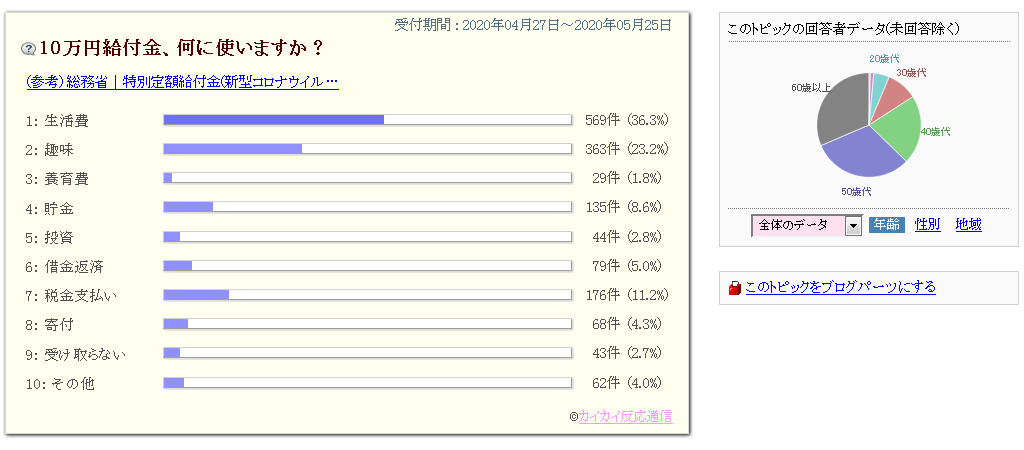Select the 全体のデータ combo box
The width and height of the screenshot is (1024, 450).
point(798,226)
